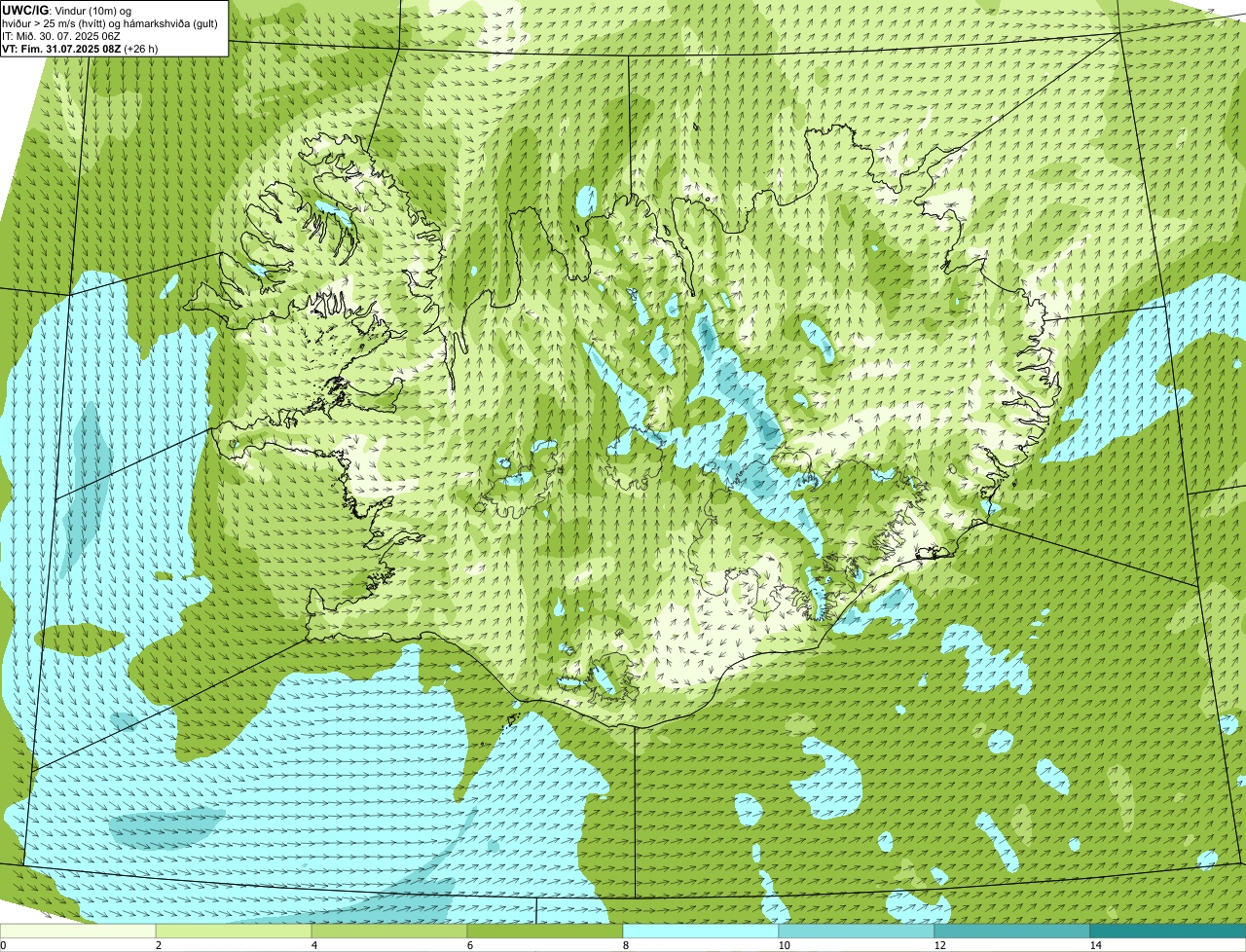Pick the light green 4–6 color bar segment
The image size is (1246, 952).
point(389,931)
